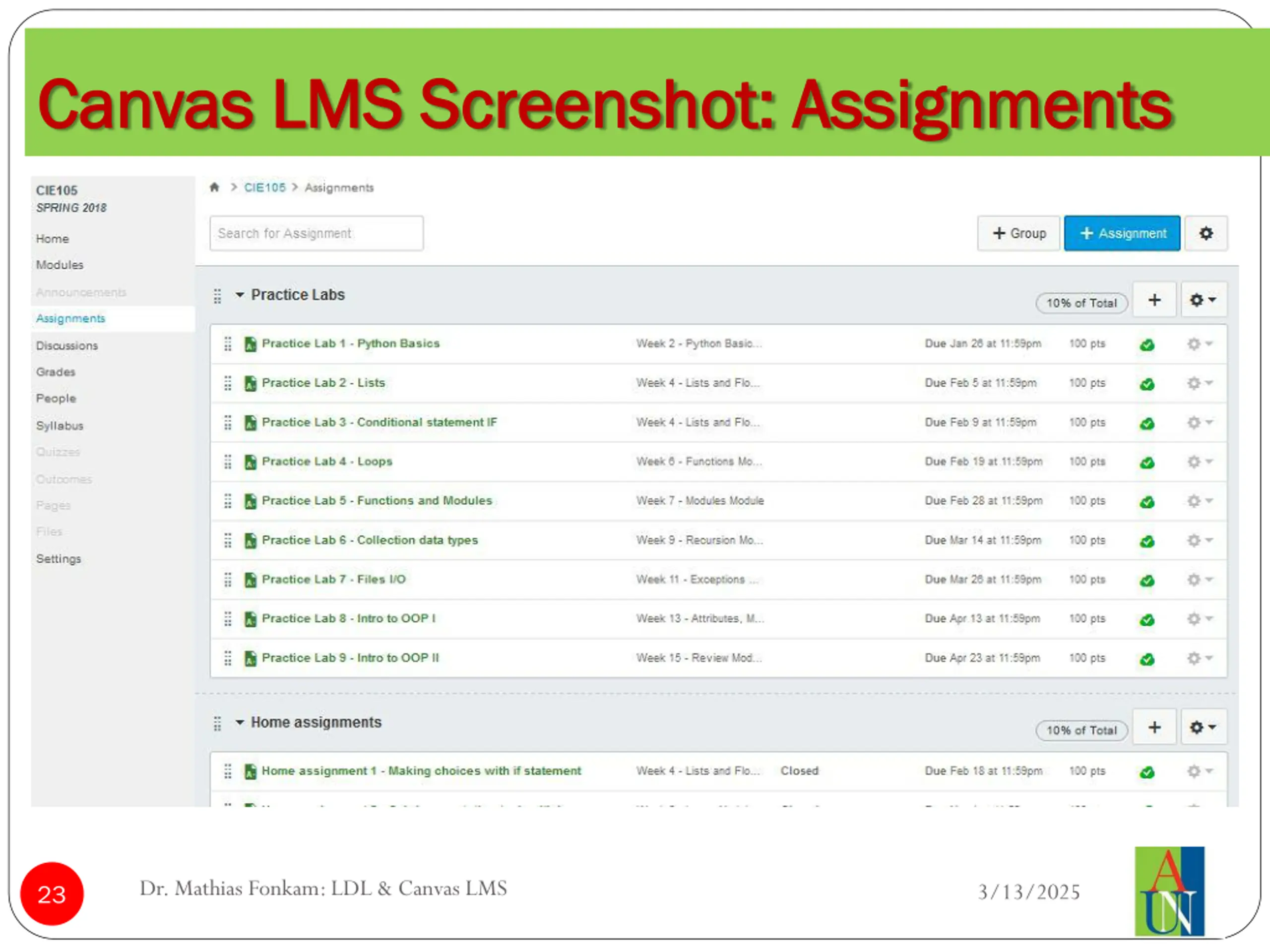Viewport: 1270px width, 952px height.
Task: Toggle published status of Practice Lab 7
Action: (1147, 581)
